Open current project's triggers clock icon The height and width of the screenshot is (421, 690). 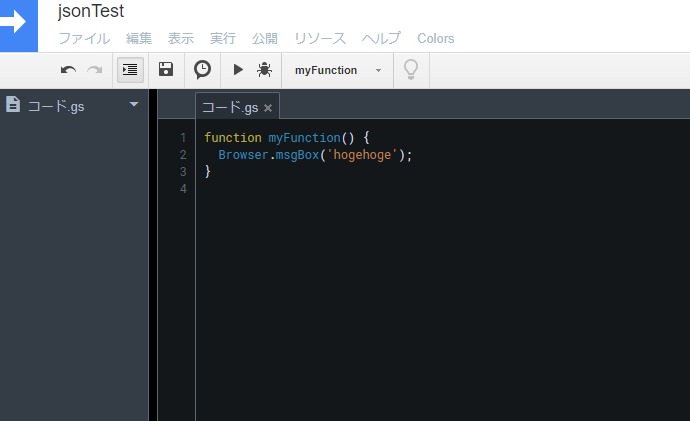tap(202, 70)
